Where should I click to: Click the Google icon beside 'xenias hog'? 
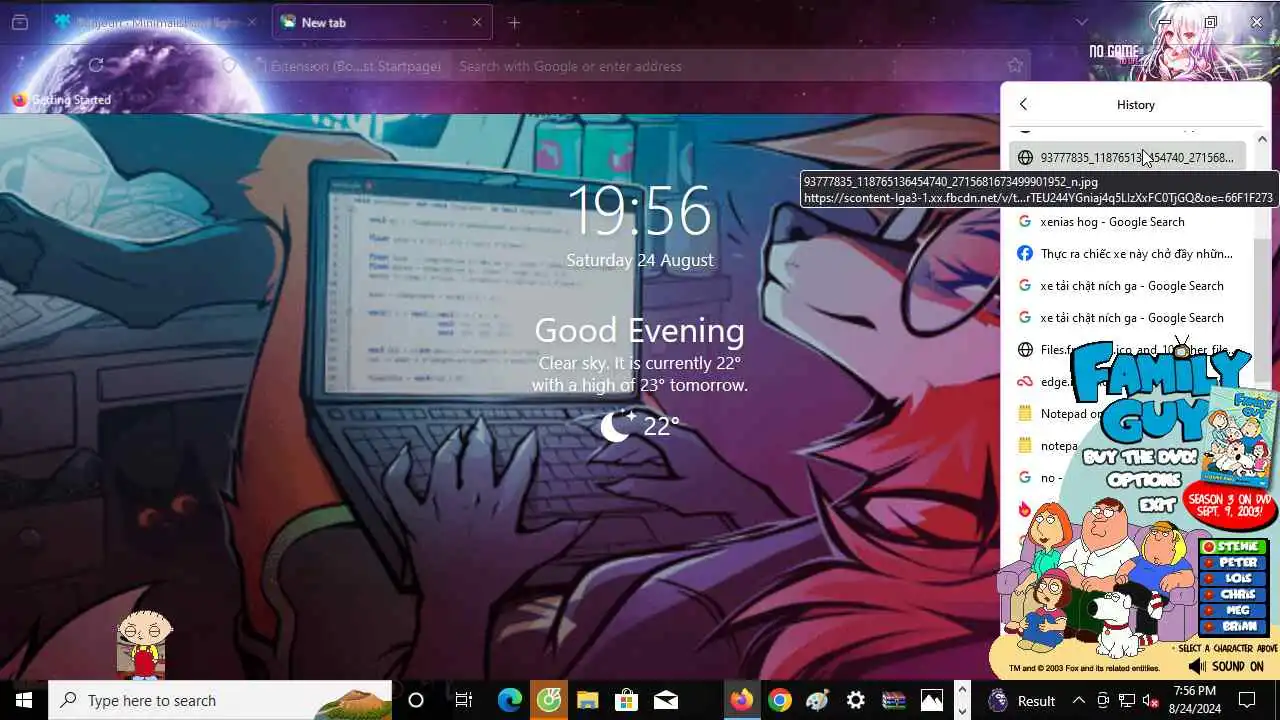pos(1024,222)
